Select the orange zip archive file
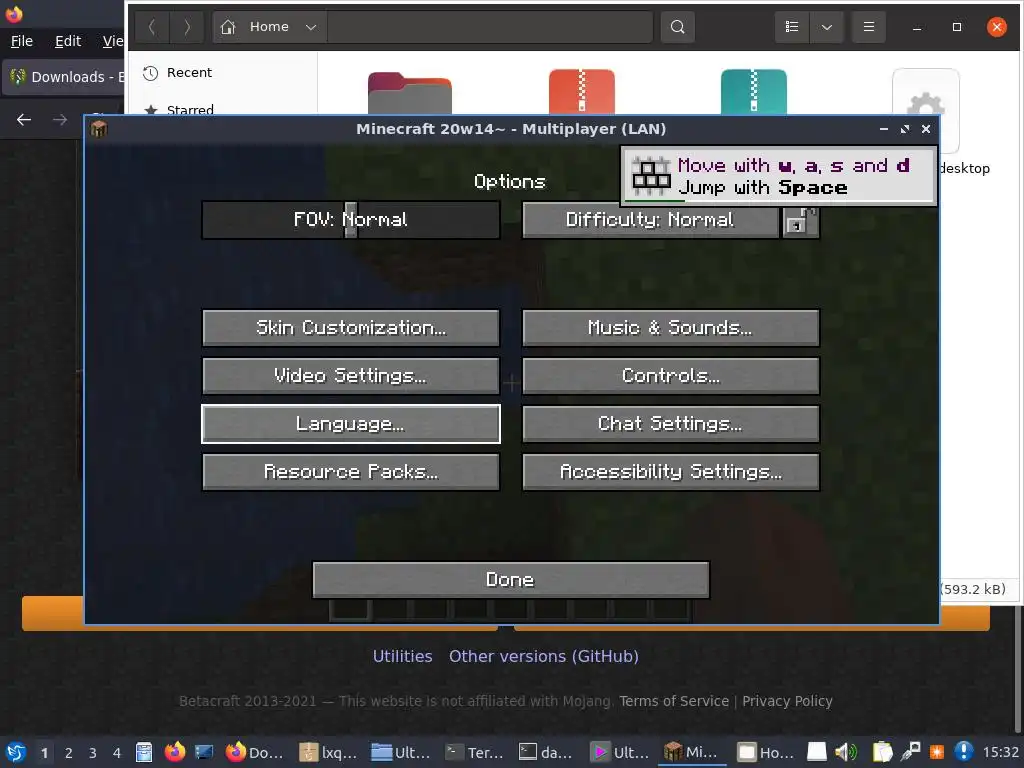 pos(582,92)
